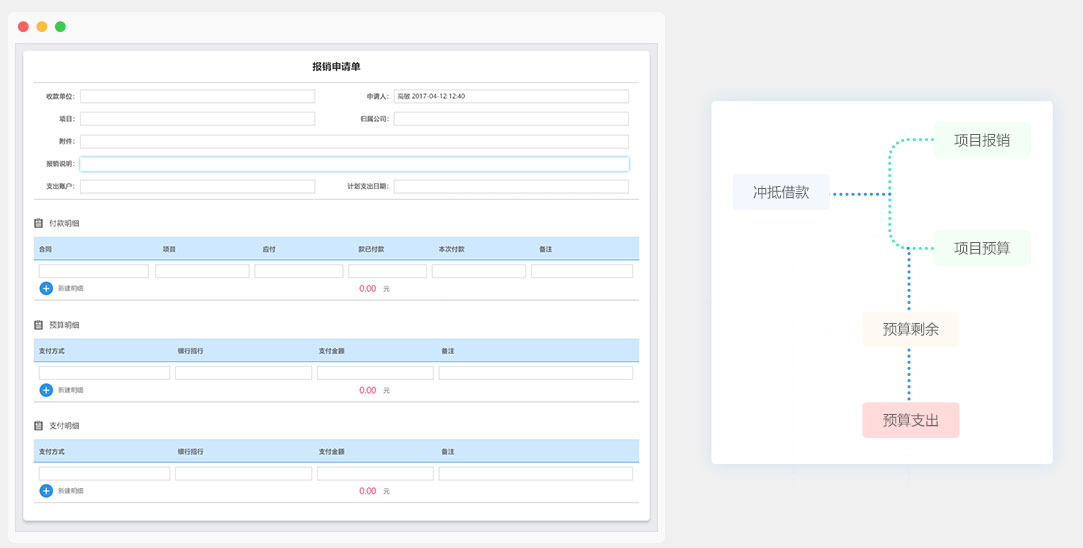The width and height of the screenshot is (1083, 548).
Task: Click the yellow minimize window dot
Action: tap(42, 27)
